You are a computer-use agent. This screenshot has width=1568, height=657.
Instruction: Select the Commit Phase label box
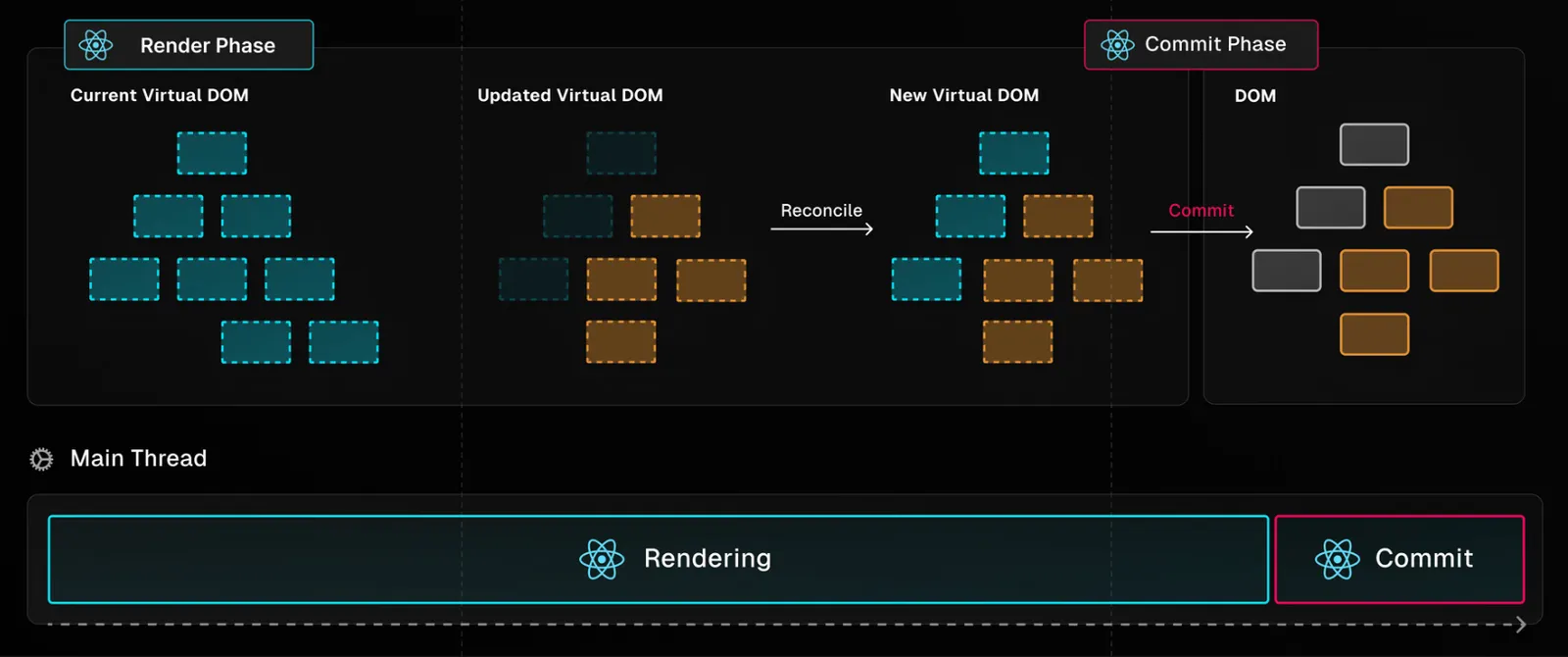[1200, 44]
